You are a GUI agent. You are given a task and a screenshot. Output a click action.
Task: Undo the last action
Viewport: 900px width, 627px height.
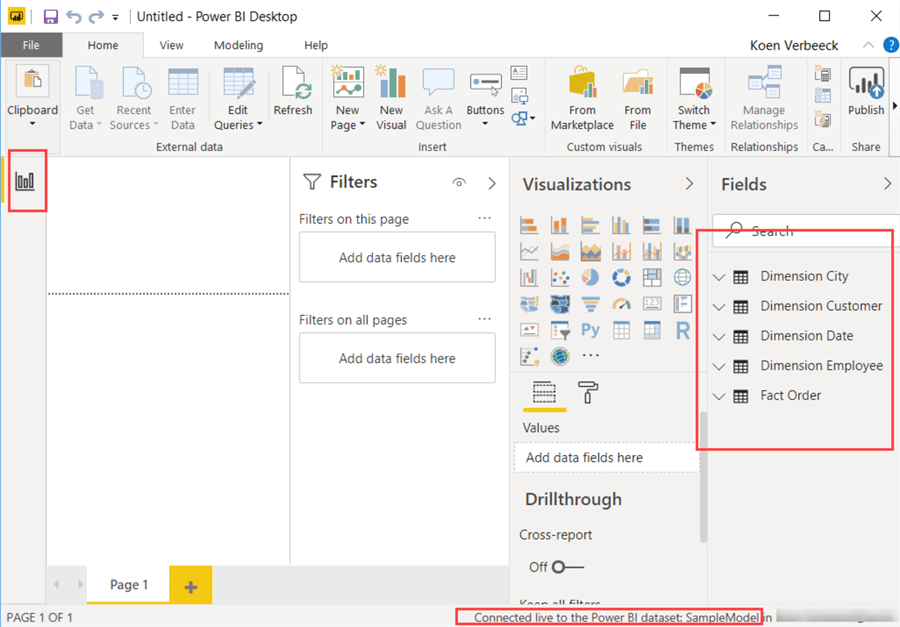[73, 16]
